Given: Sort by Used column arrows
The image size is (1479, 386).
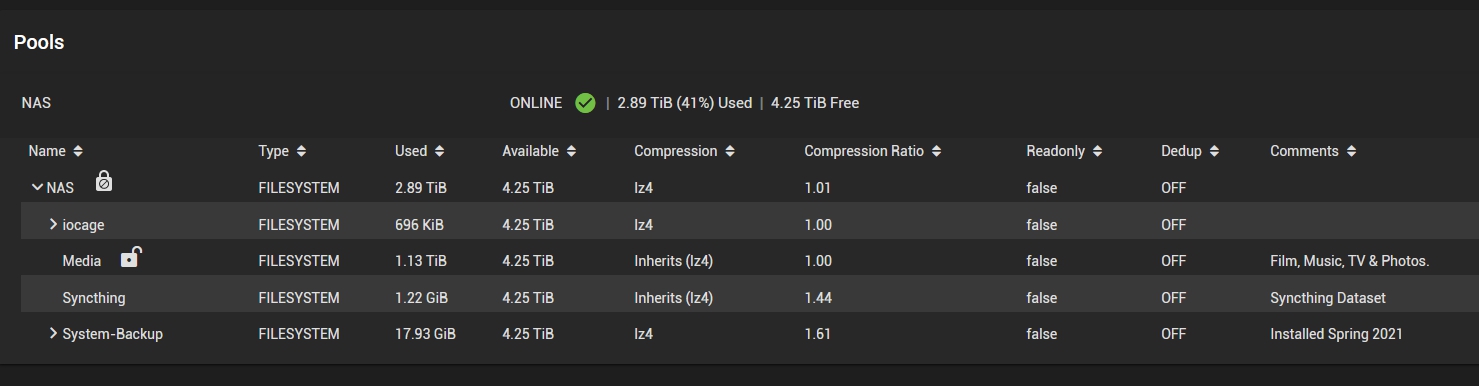Looking at the screenshot, I should coord(439,151).
